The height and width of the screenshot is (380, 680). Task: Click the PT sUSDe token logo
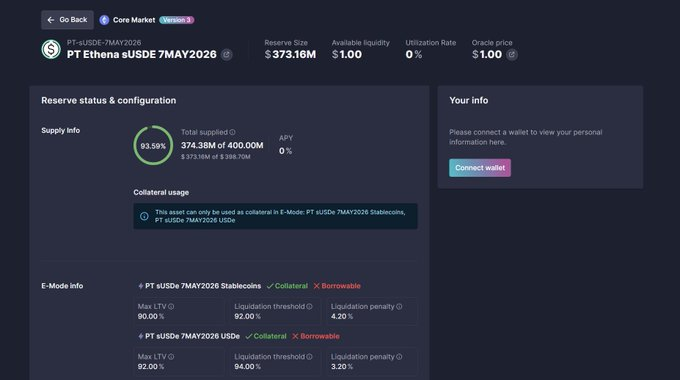point(51,49)
